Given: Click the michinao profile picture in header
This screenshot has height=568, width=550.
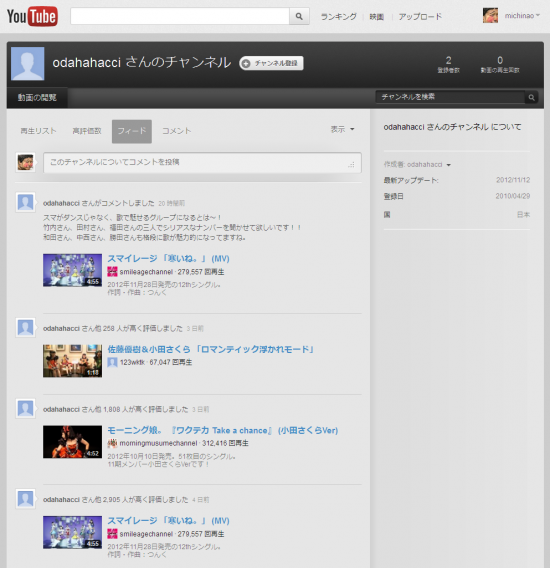Looking at the screenshot, I should tap(490, 16).
